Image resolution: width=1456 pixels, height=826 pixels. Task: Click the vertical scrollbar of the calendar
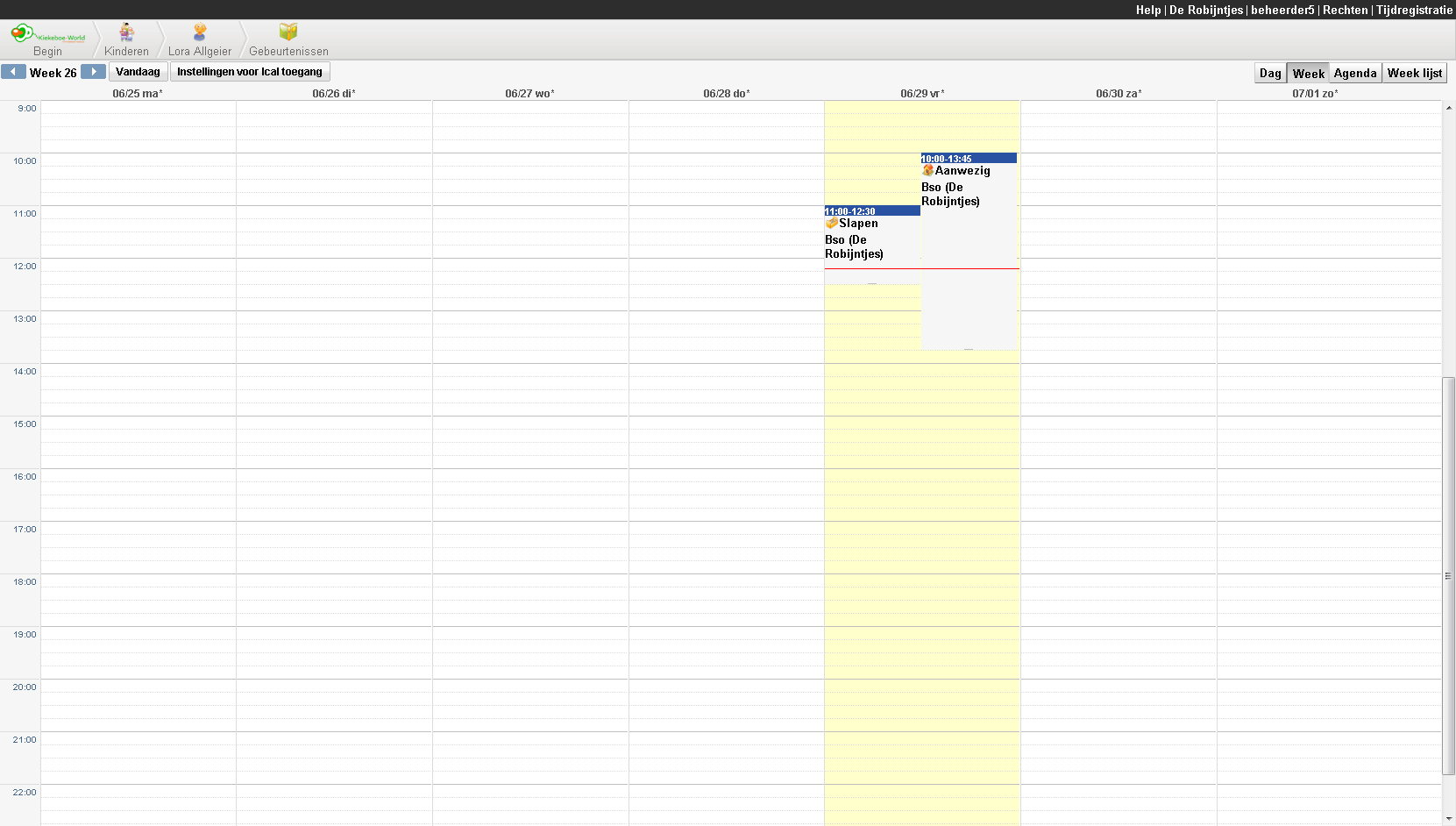[x=1448, y=575]
